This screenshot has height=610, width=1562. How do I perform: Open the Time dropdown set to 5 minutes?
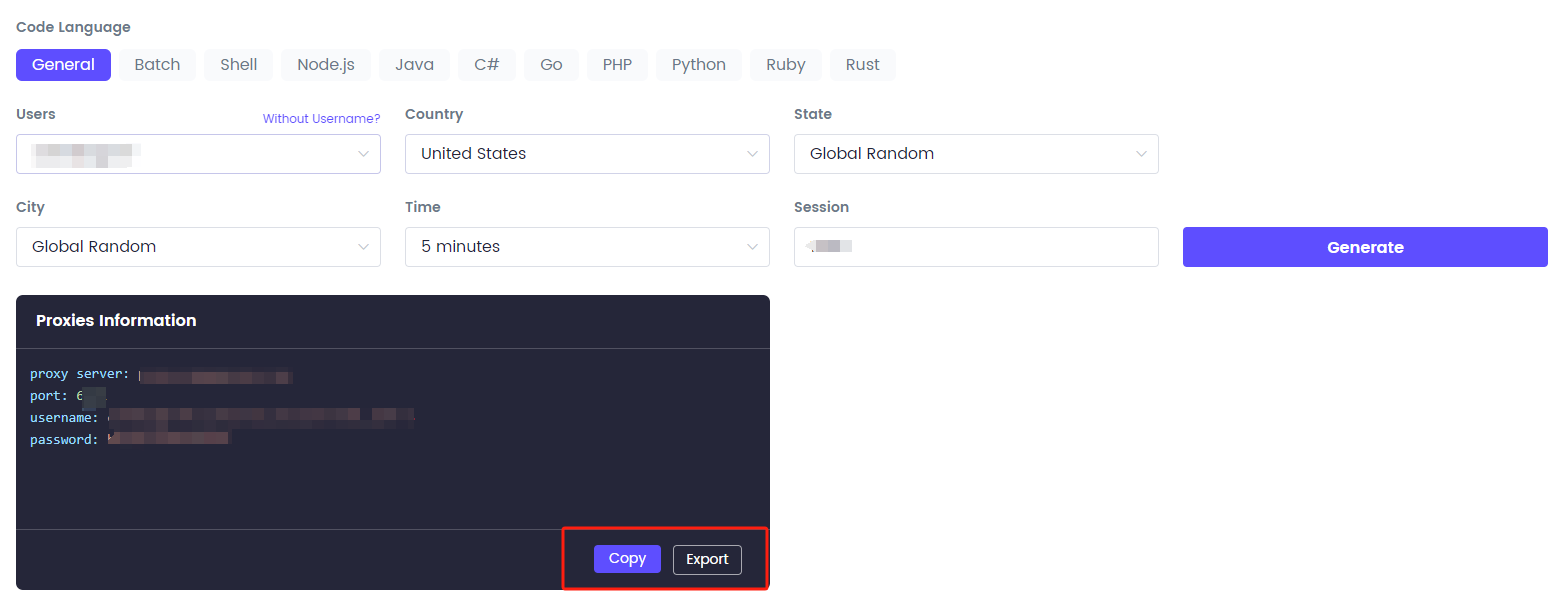pyautogui.click(x=587, y=247)
